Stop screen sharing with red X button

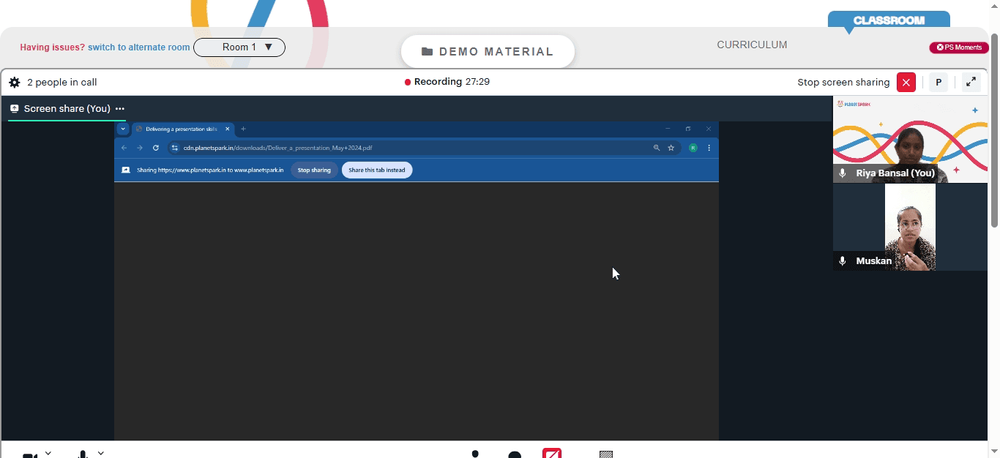[906, 82]
